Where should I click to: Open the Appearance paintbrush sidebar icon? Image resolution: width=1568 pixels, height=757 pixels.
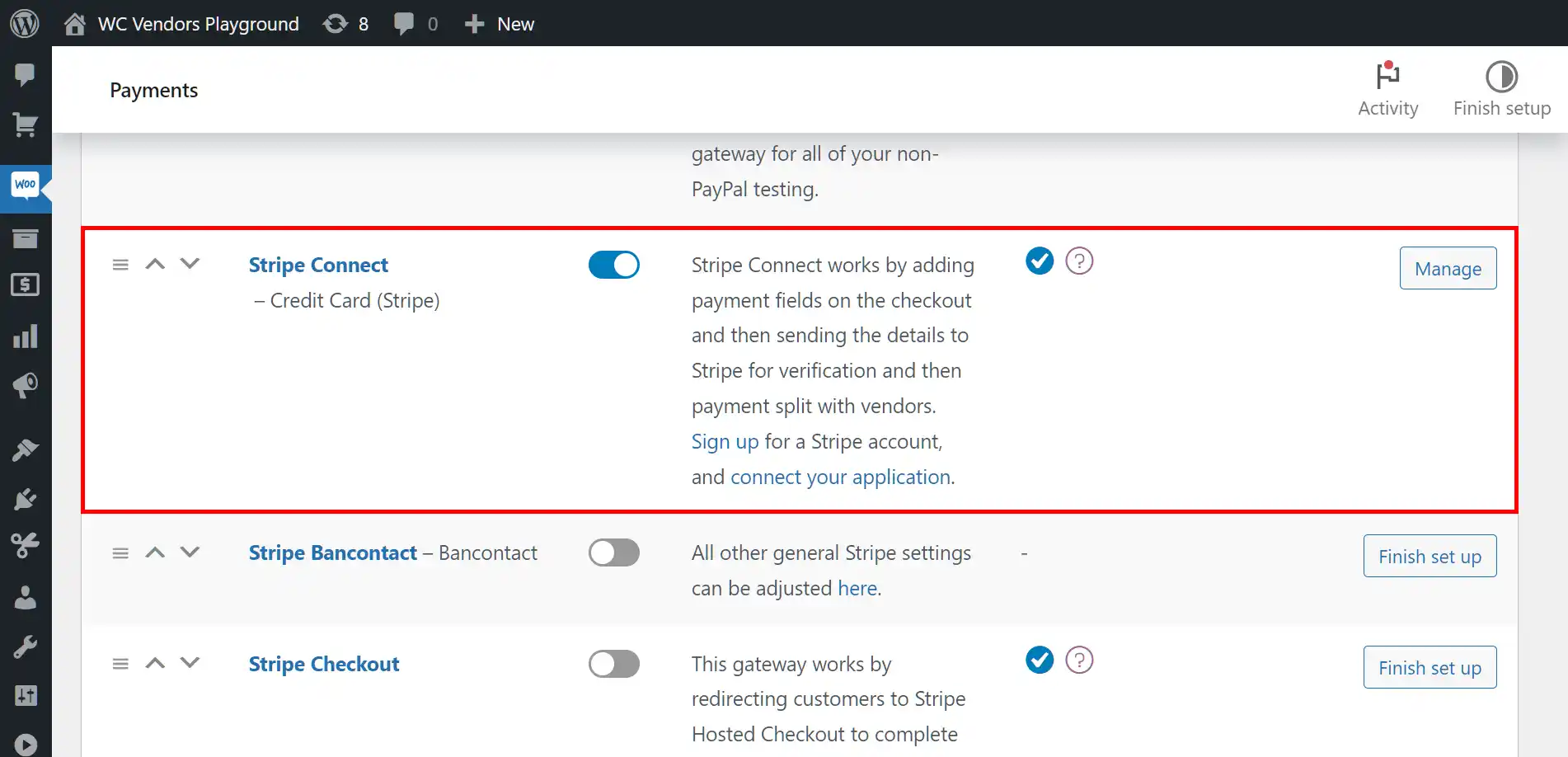coord(26,450)
